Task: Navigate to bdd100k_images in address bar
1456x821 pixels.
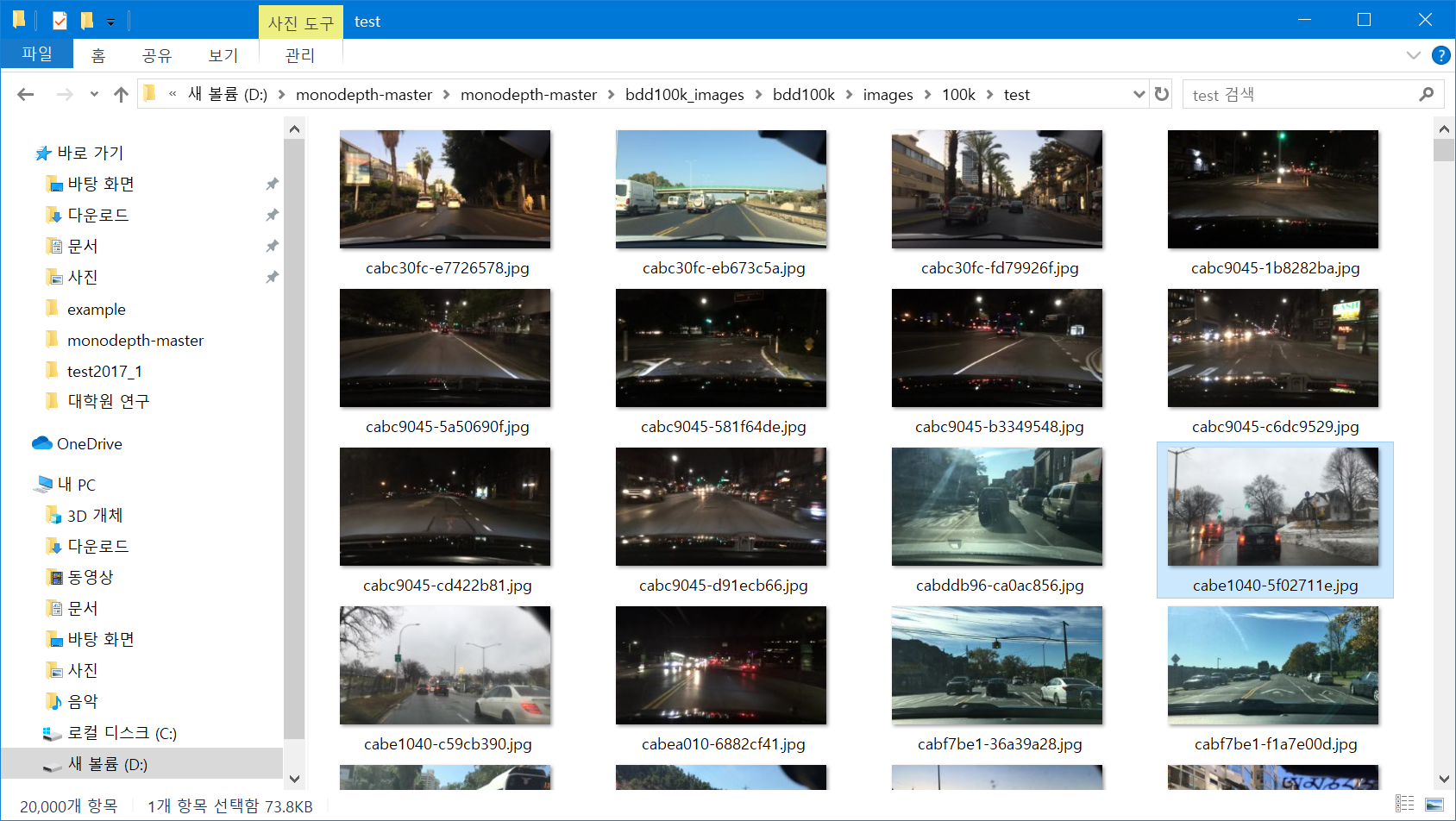Action: coord(684,95)
